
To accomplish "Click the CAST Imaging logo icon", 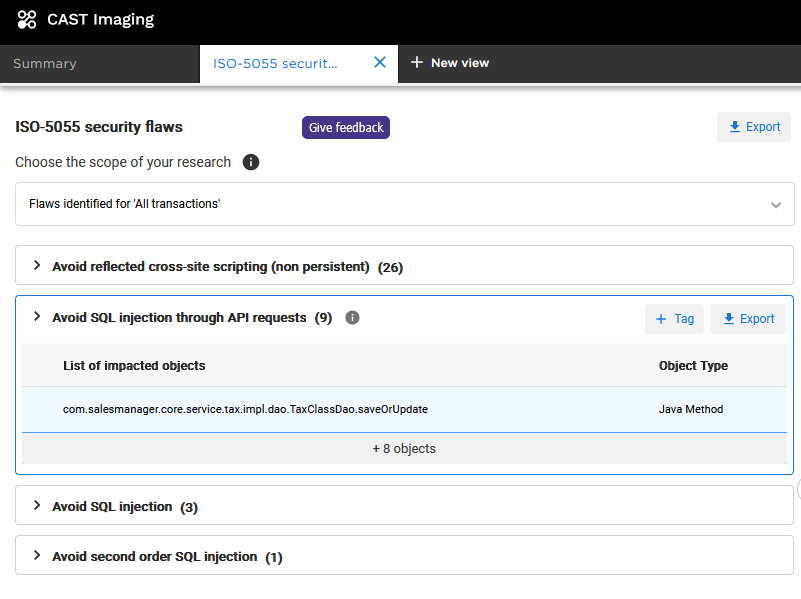I will [27, 19].
